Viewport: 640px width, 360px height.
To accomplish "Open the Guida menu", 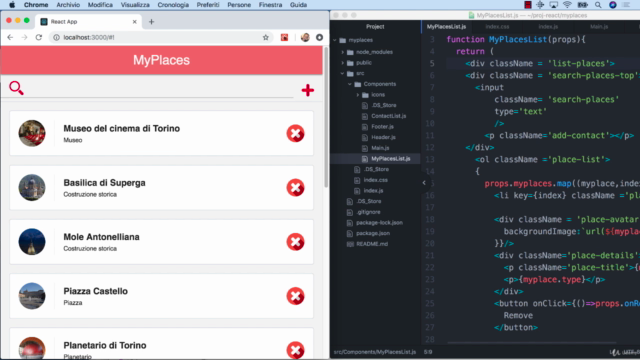I will [298, 5].
